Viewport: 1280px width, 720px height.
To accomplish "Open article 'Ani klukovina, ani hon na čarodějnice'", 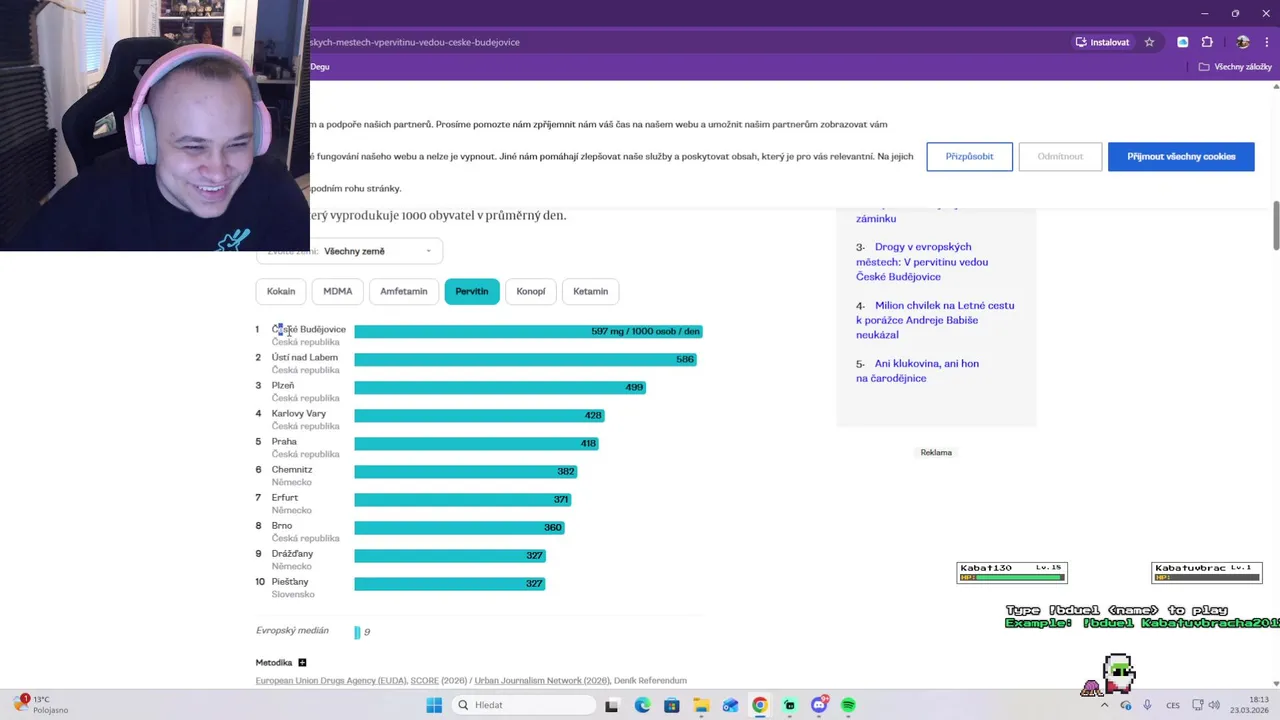I will [917, 371].
